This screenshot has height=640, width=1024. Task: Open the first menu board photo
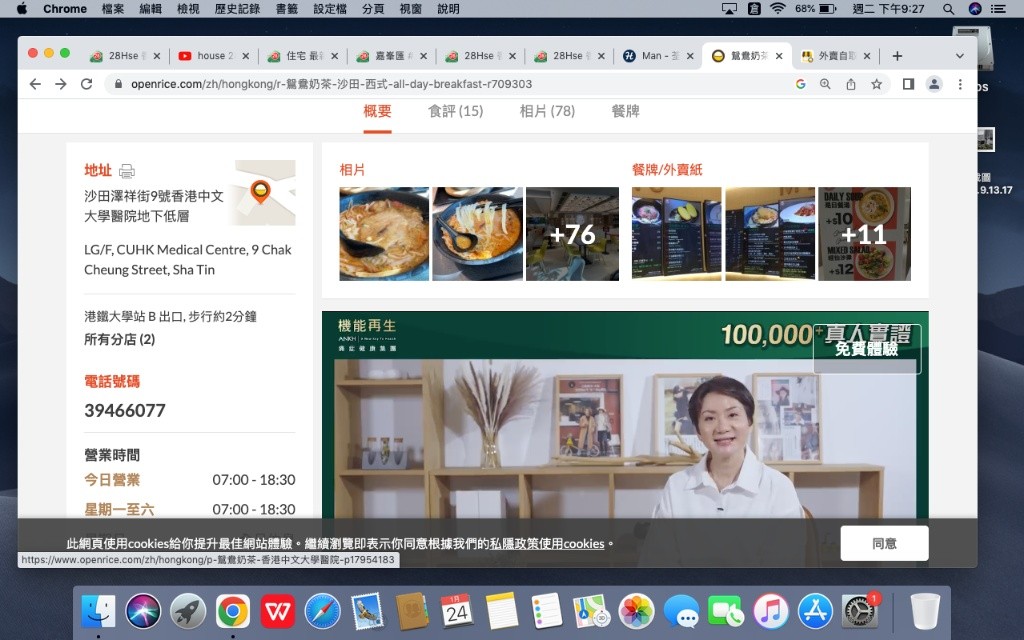[677, 234]
